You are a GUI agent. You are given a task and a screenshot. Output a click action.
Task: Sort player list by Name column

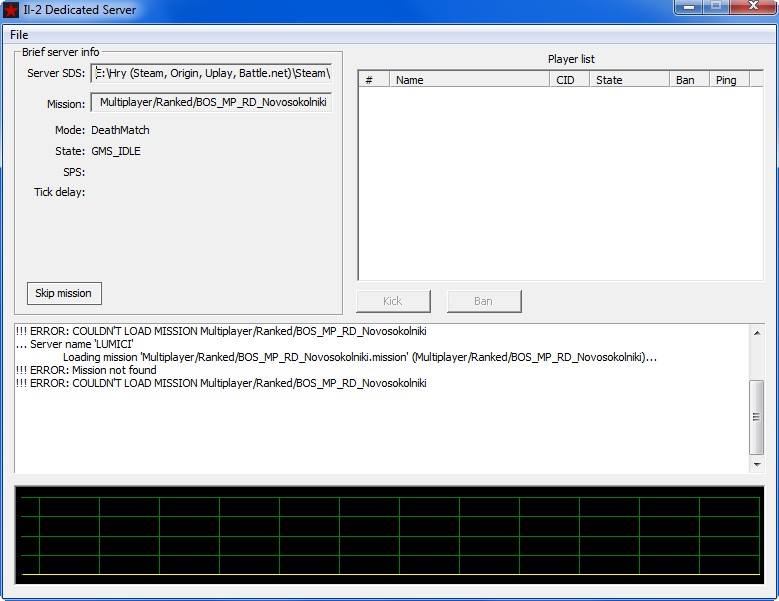pyautogui.click(x=469, y=79)
